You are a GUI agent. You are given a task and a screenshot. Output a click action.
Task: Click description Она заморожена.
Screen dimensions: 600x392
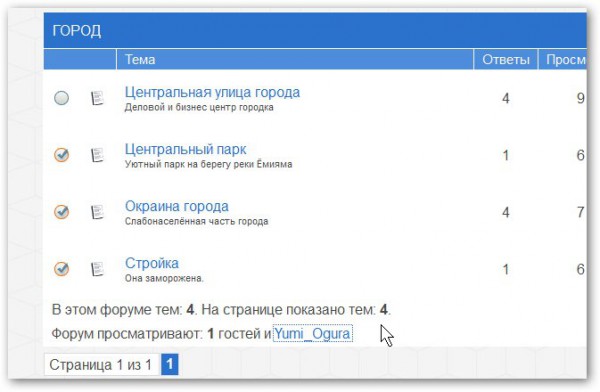click(x=164, y=278)
